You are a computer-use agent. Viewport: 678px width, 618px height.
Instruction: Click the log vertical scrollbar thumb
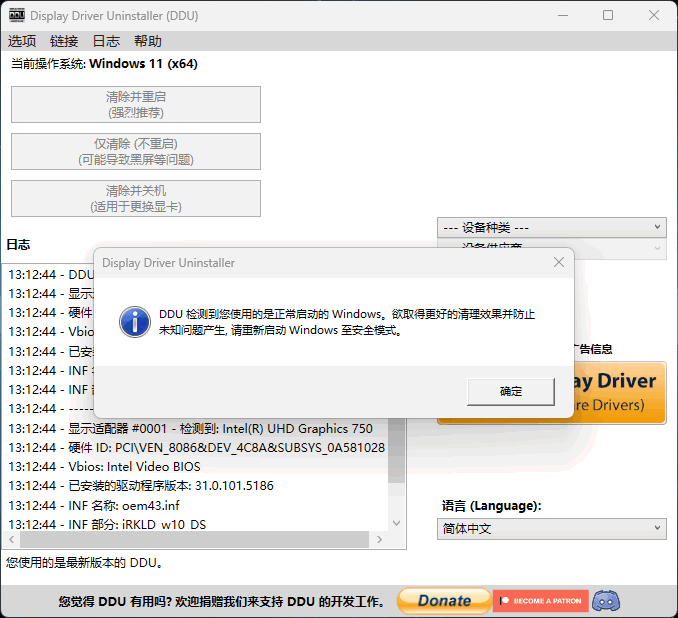(x=397, y=450)
